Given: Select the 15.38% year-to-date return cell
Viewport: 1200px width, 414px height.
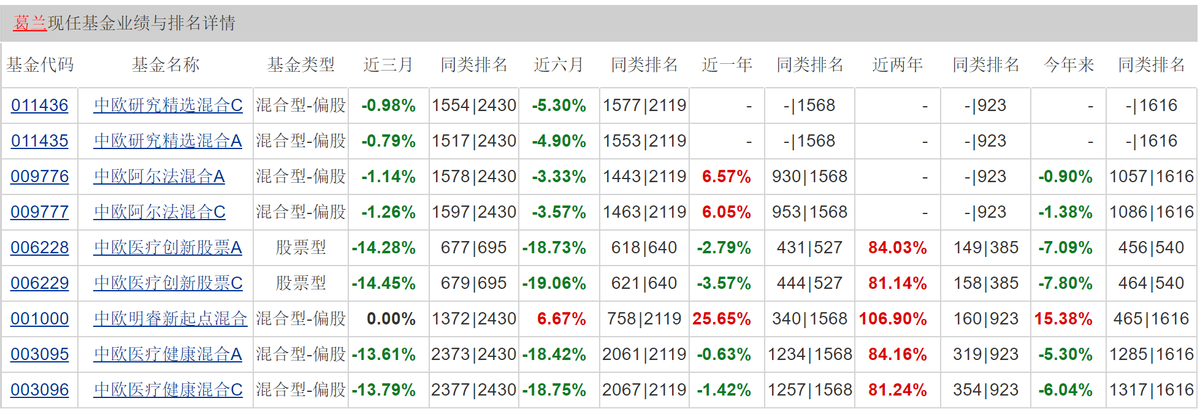Looking at the screenshot, I should pyautogui.click(x=1069, y=319).
